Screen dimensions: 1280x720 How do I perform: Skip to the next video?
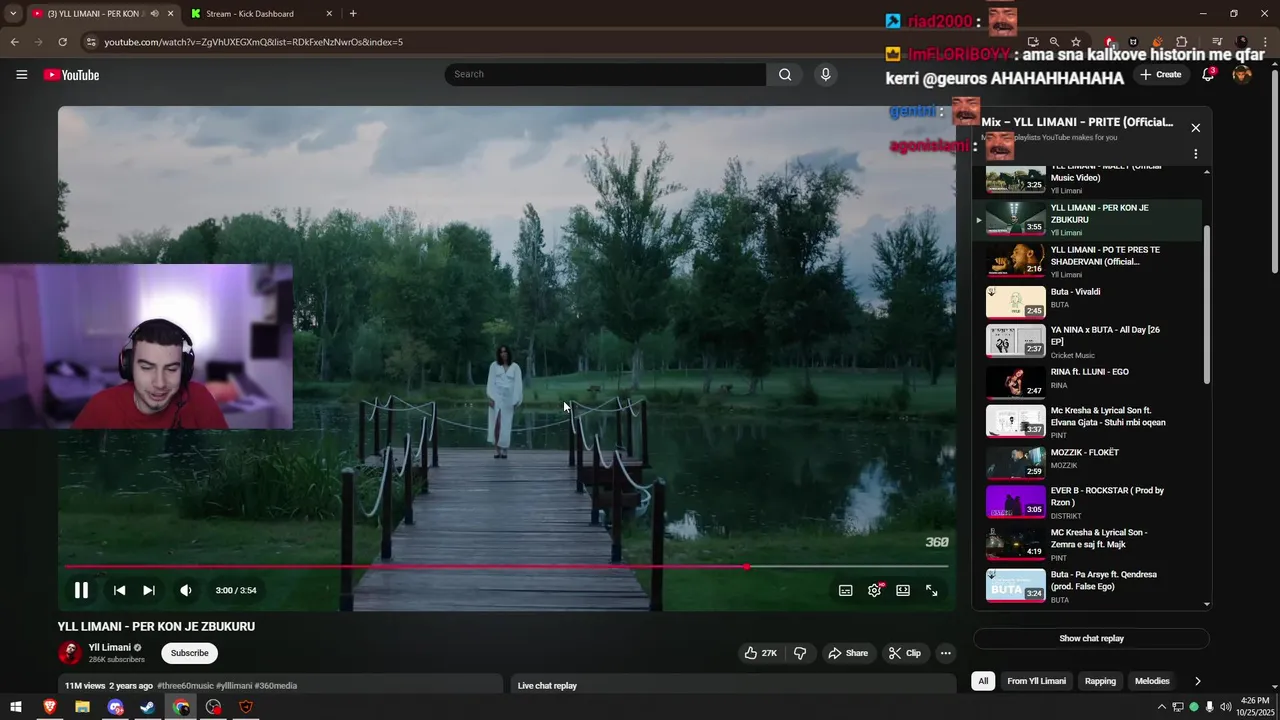point(149,590)
